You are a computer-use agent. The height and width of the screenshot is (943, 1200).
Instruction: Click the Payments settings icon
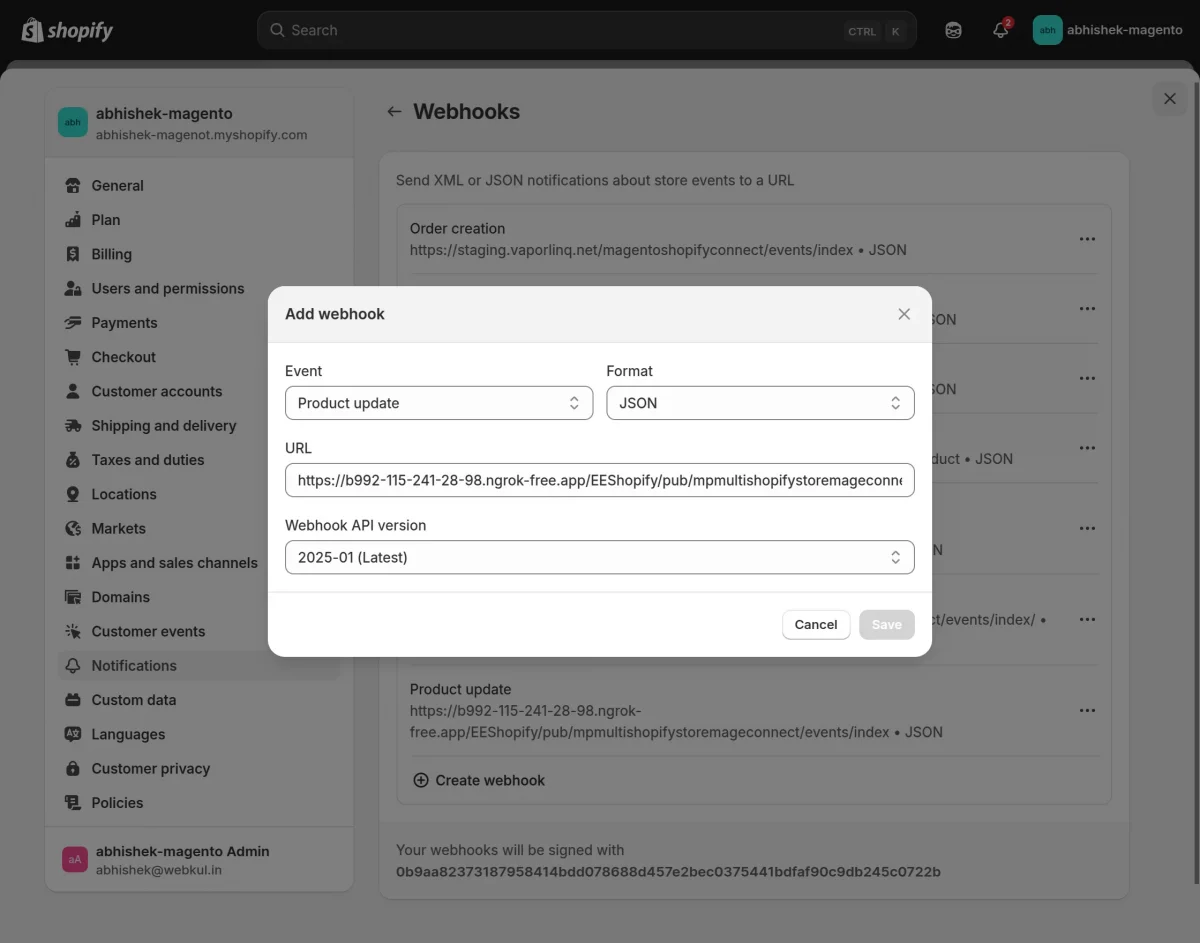(73, 322)
